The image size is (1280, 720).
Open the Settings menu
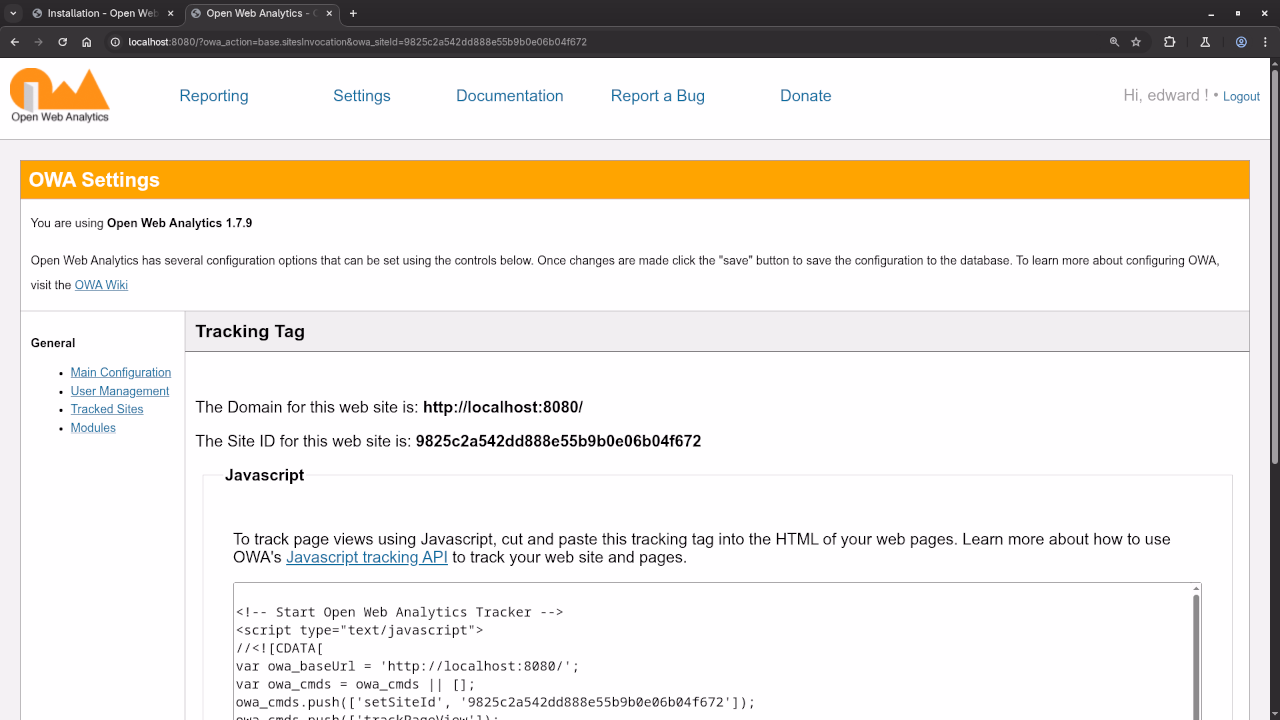click(x=362, y=96)
